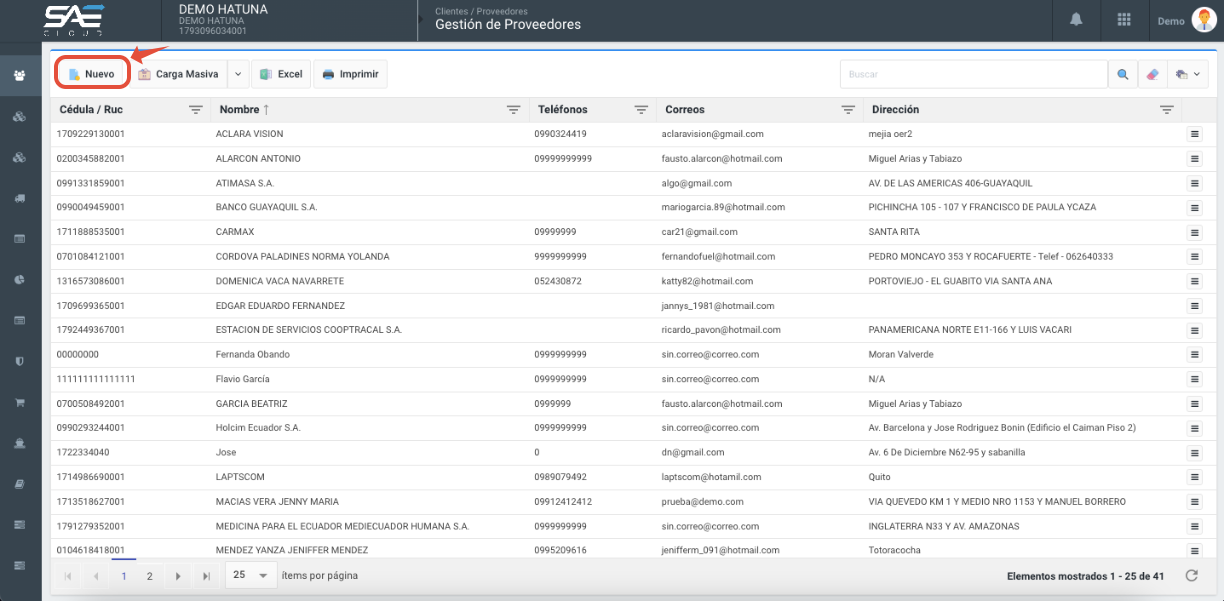Open the apps grid icon in top bar
Screen dimensions: 1224x601
(x=1124, y=20)
